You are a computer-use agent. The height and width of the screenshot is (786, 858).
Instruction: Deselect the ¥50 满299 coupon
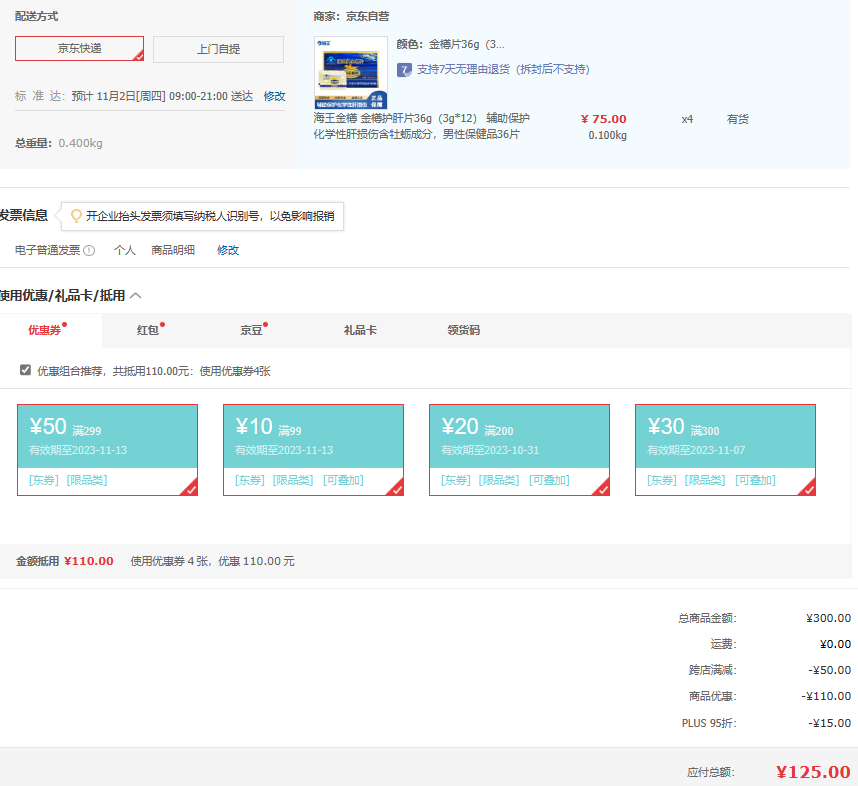(x=107, y=450)
